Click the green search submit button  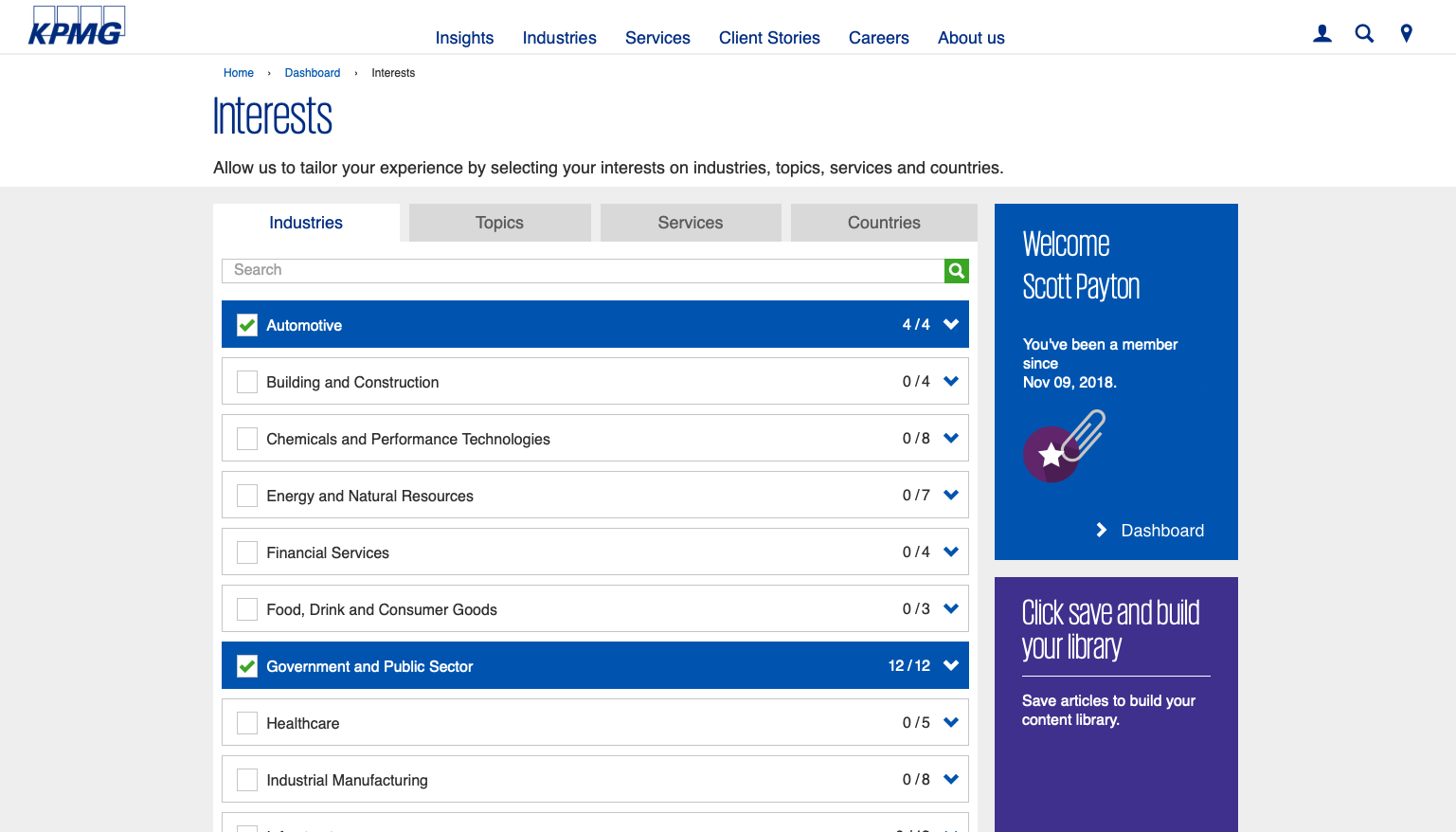click(x=957, y=271)
